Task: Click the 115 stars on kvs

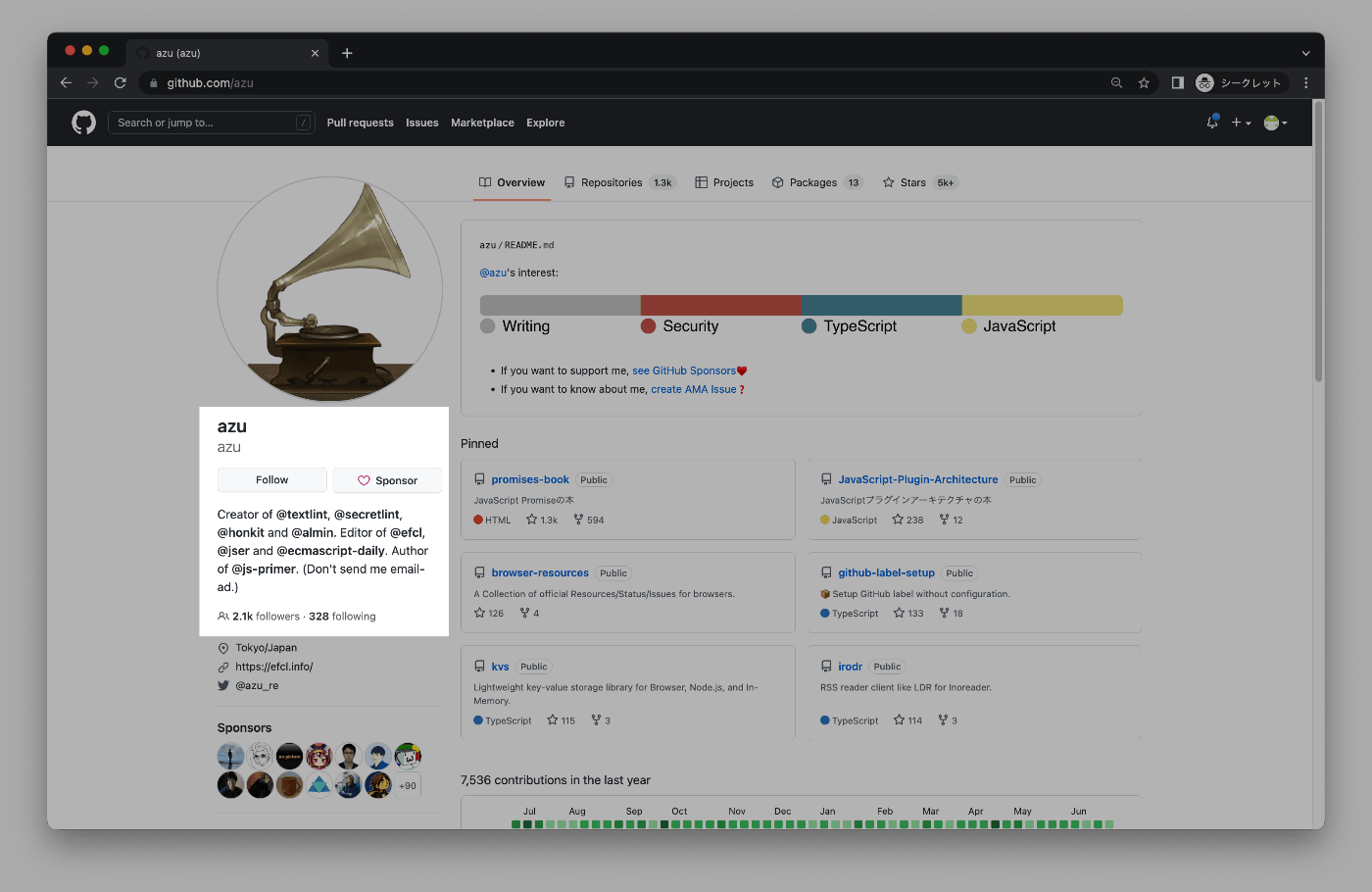Action: coord(562,720)
